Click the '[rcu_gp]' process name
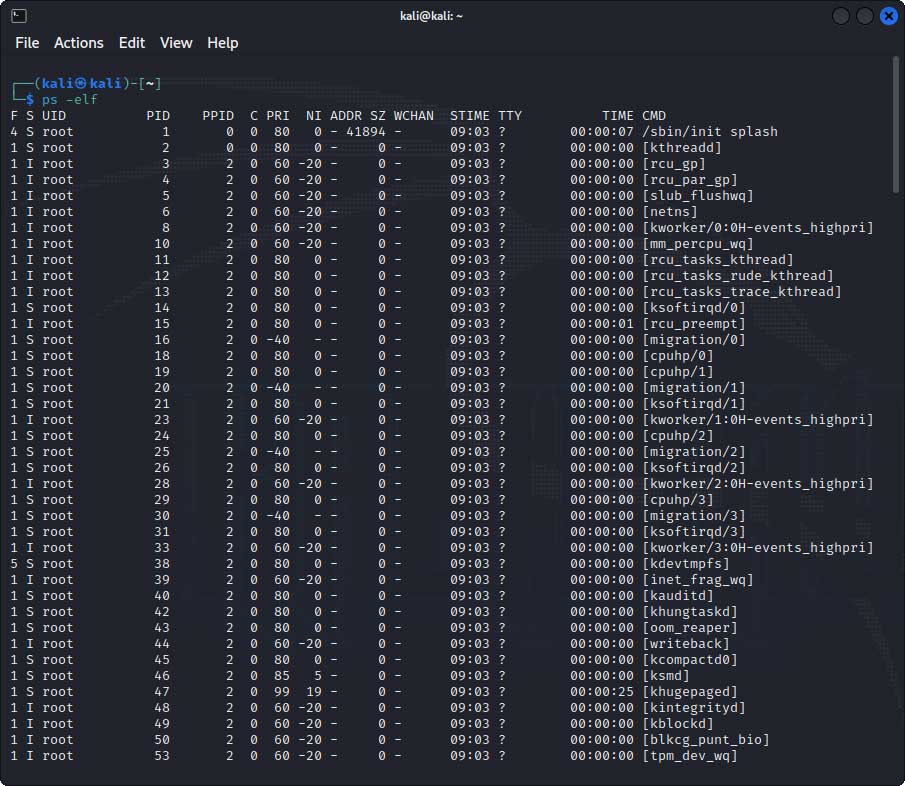 674,164
